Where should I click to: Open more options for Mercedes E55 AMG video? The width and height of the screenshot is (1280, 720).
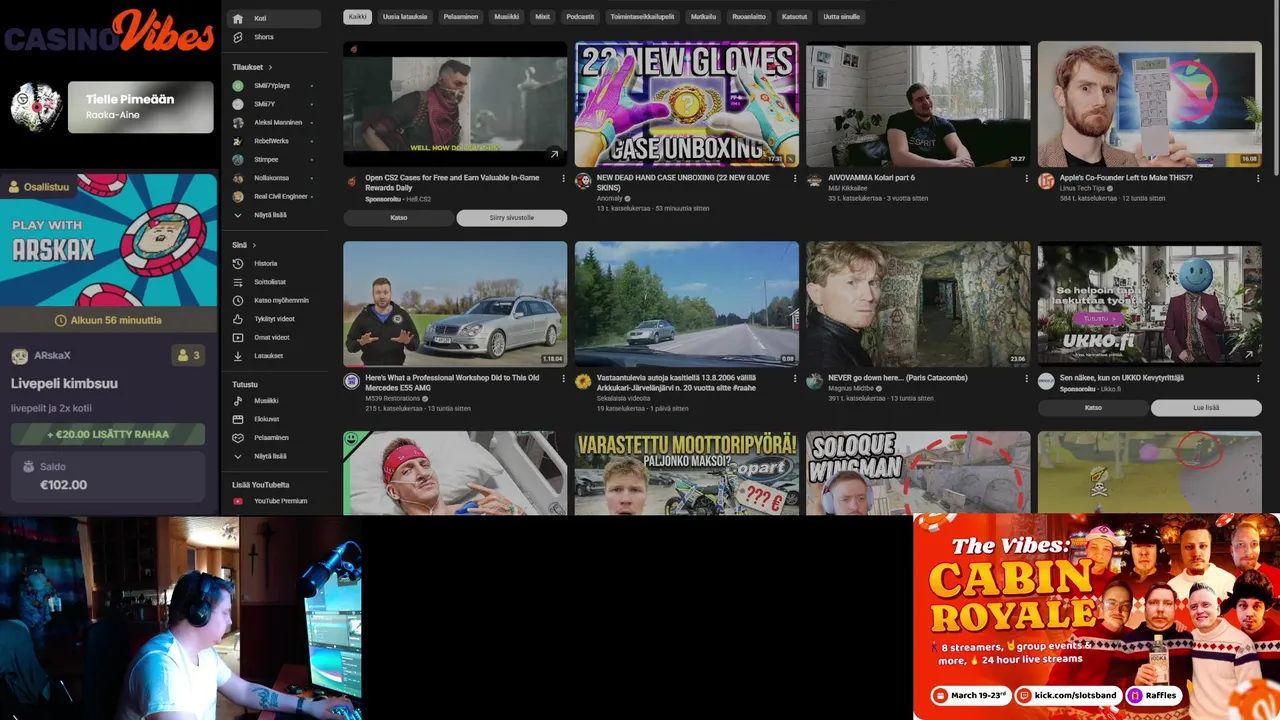point(563,379)
